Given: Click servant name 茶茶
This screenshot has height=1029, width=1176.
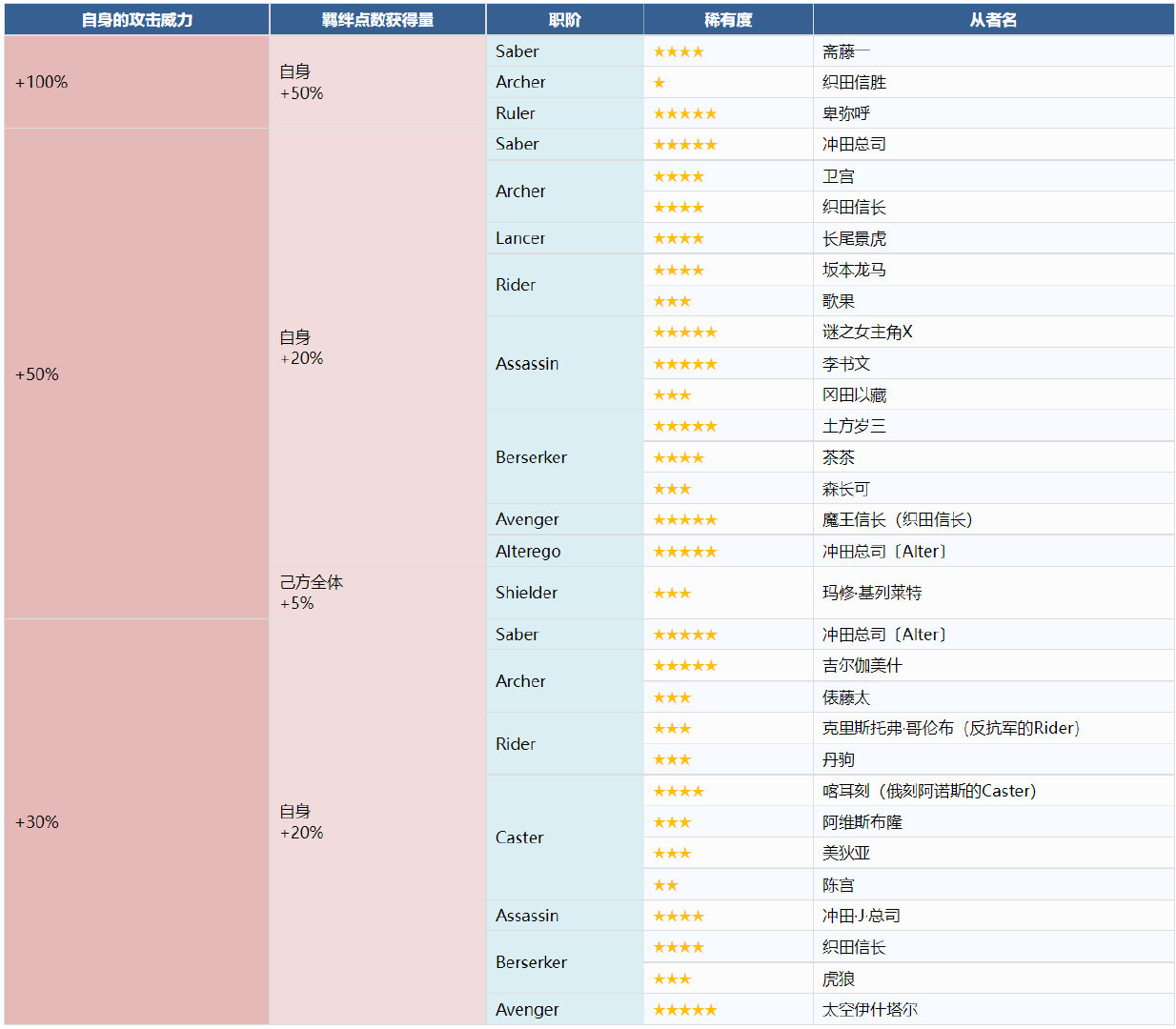Looking at the screenshot, I should click(x=839, y=457).
